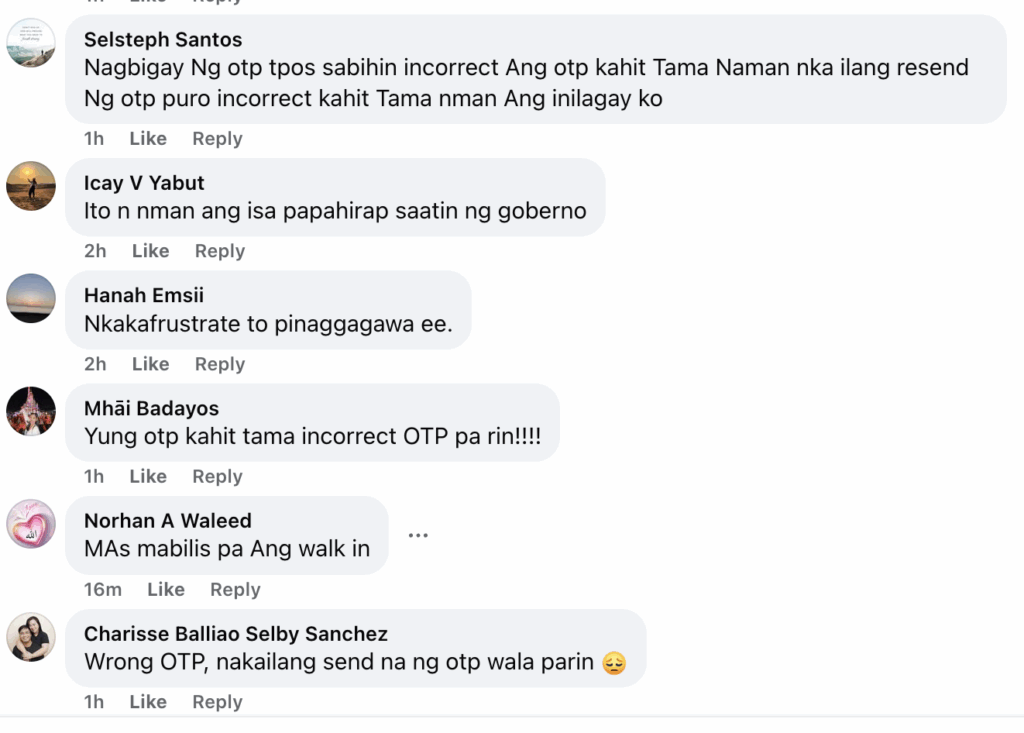Click 1h timestamp on Charisse's comment
The width and height of the screenshot is (1024, 733).
click(x=94, y=702)
